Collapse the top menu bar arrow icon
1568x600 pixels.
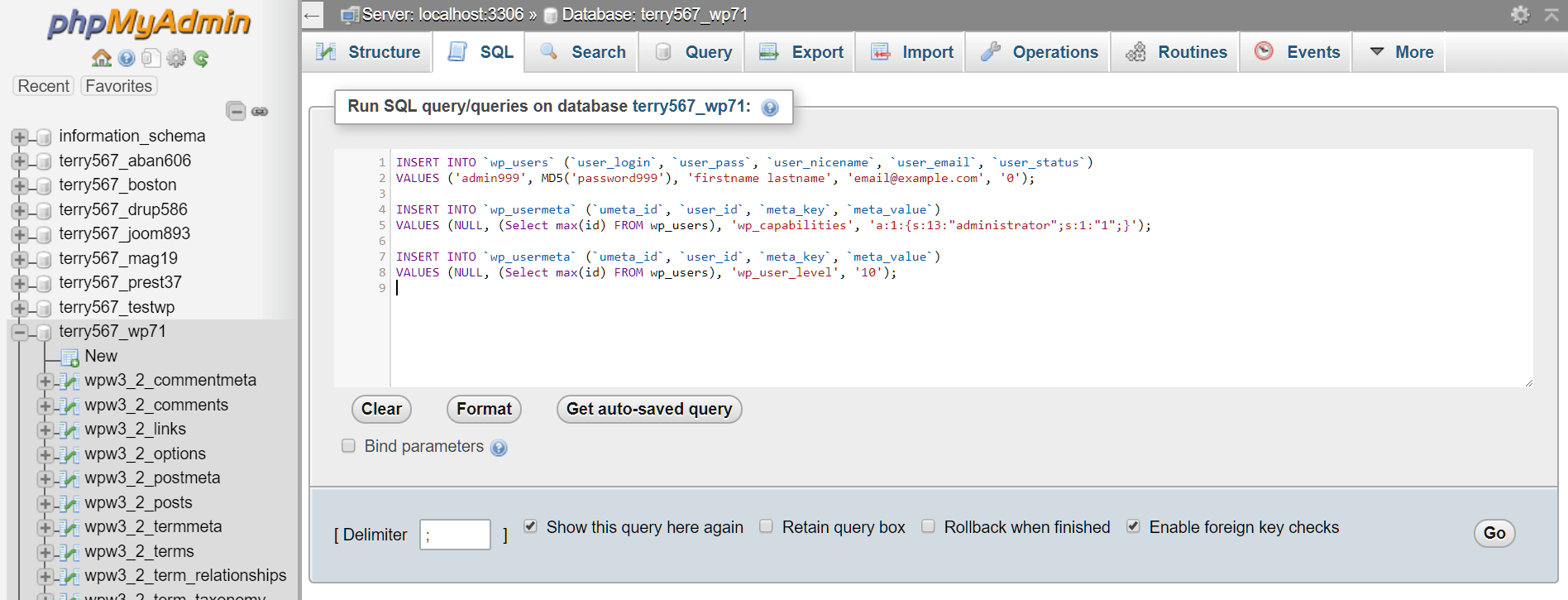click(1551, 14)
